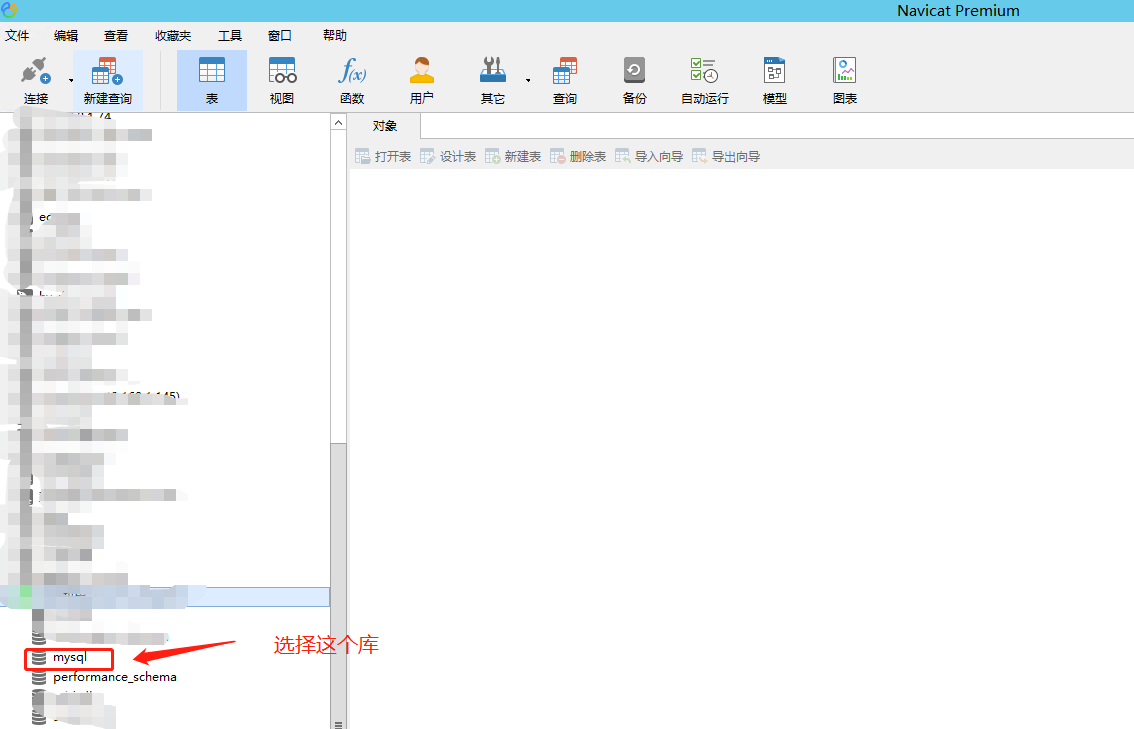Open the 编辑 menu
The height and width of the screenshot is (729, 1134).
[x=66, y=35]
